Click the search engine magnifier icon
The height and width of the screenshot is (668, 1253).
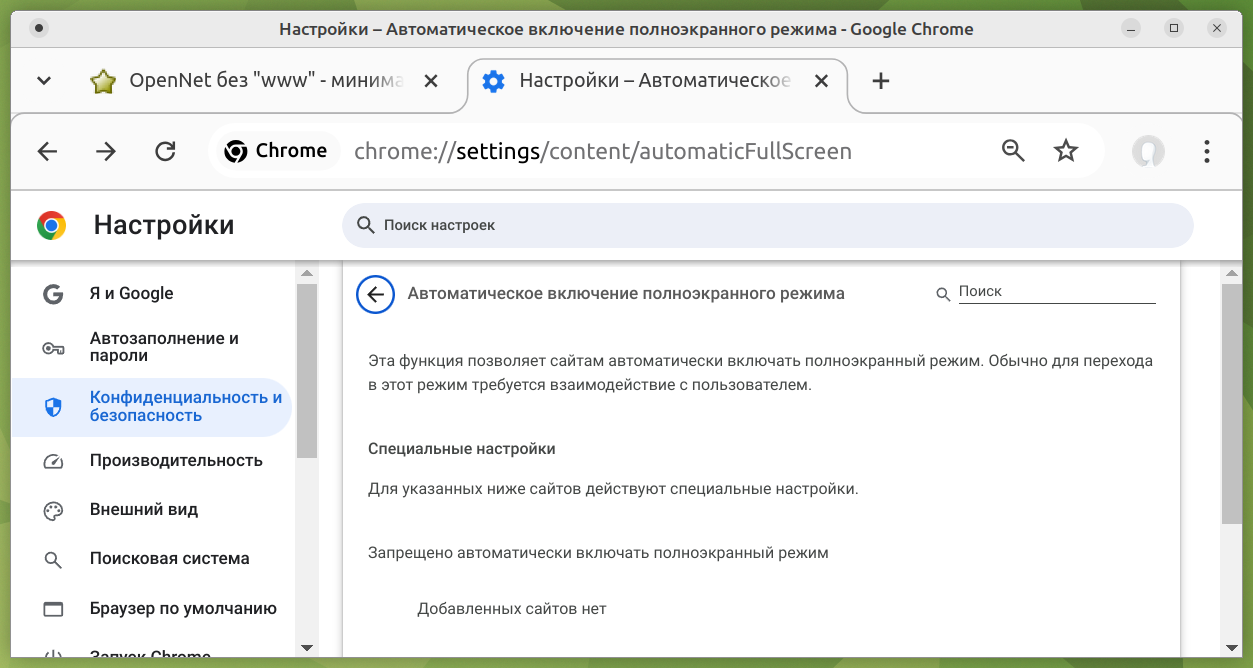(x=53, y=560)
